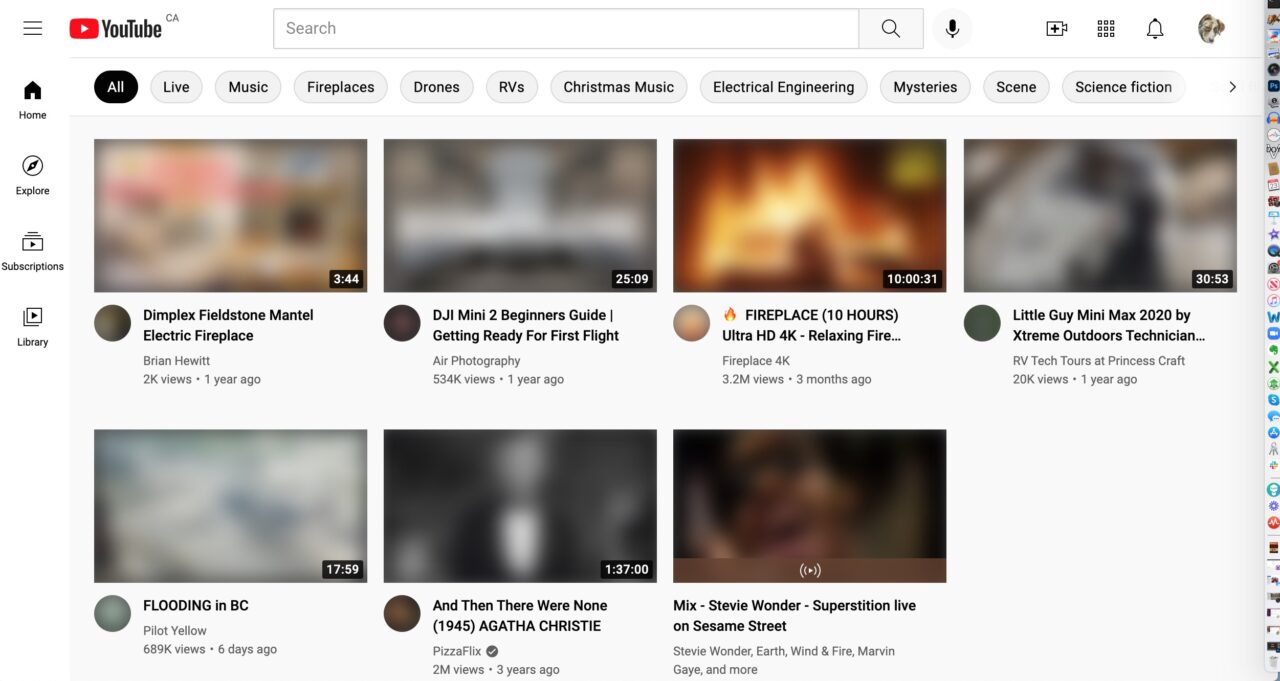The image size is (1280, 681).
Task: Open the title "FLOODING in BC"
Action: pyautogui.click(x=196, y=605)
